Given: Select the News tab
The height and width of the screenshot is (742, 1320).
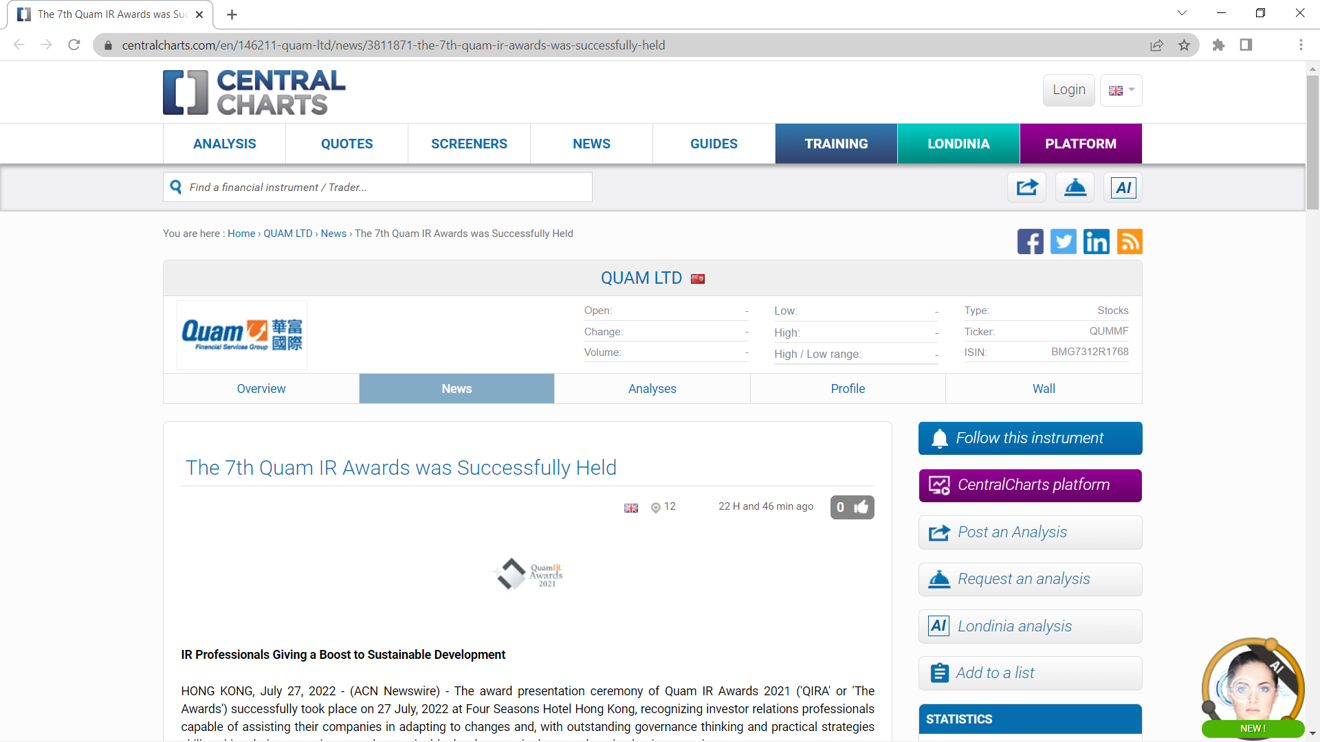Looking at the screenshot, I should pyautogui.click(x=457, y=389).
